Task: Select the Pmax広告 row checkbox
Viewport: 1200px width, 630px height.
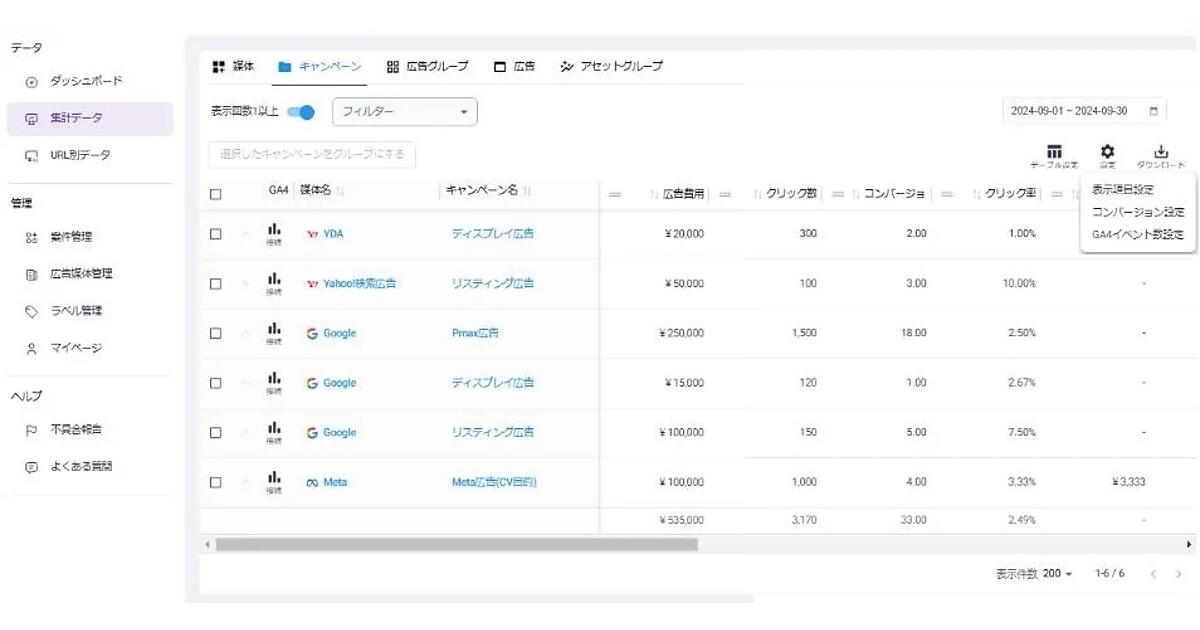Action: click(x=215, y=333)
